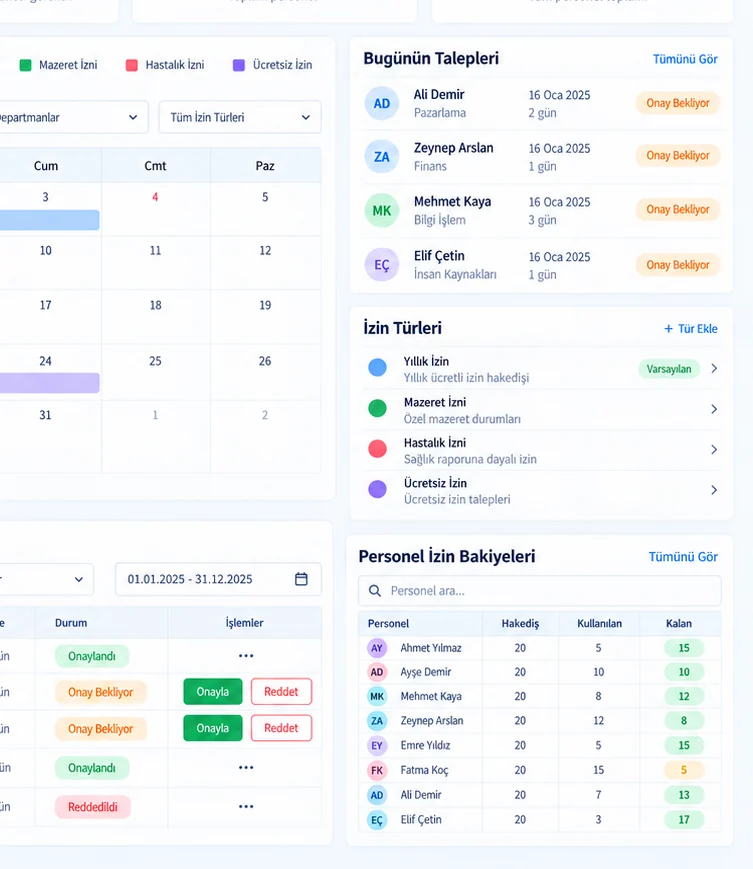Click Elif Çetin's remaining balance 17
Screen dimensions: 753x869
point(684,820)
